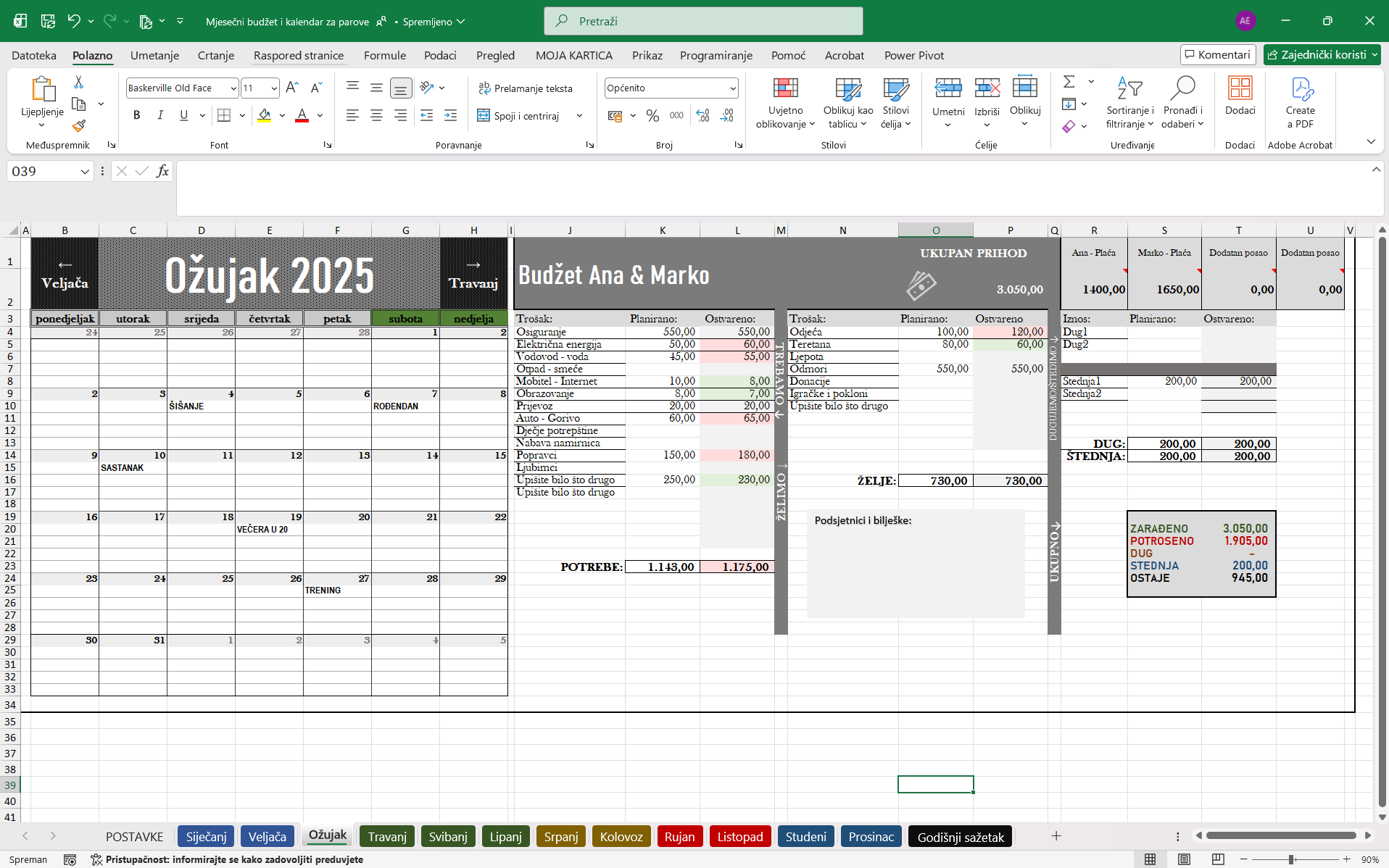
Task: Open fill color dropdown arrow
Action: click(x=282, y=116)
